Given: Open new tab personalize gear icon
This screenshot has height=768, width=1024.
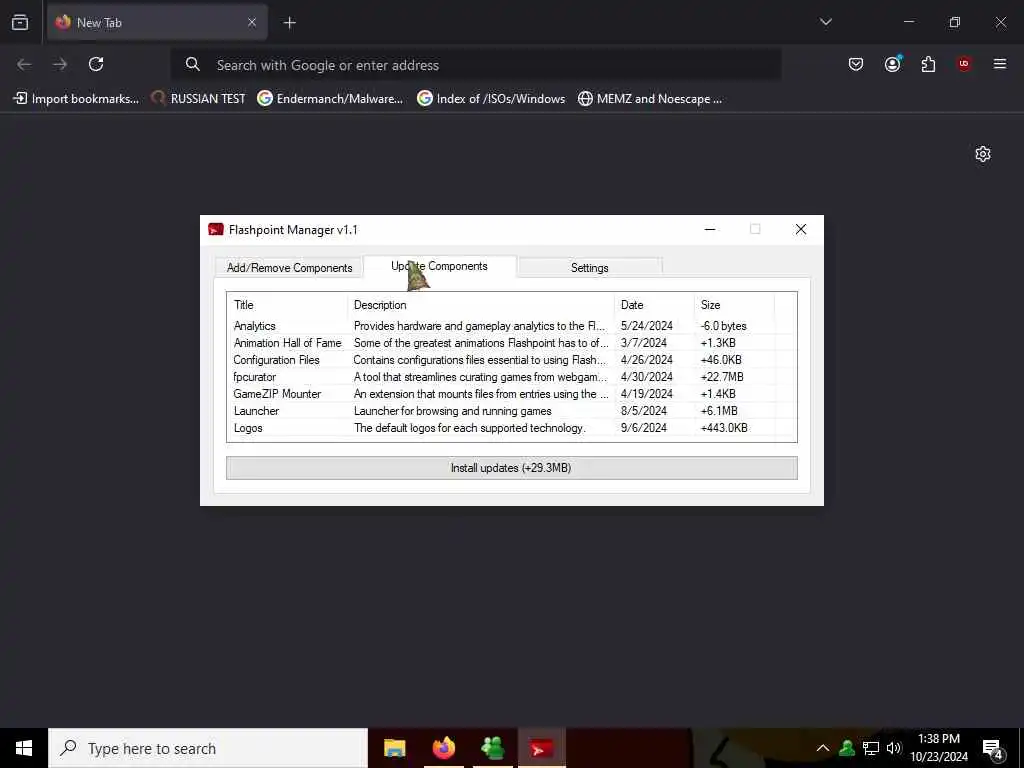Looking at the screenshot, I should click(983, 154).
